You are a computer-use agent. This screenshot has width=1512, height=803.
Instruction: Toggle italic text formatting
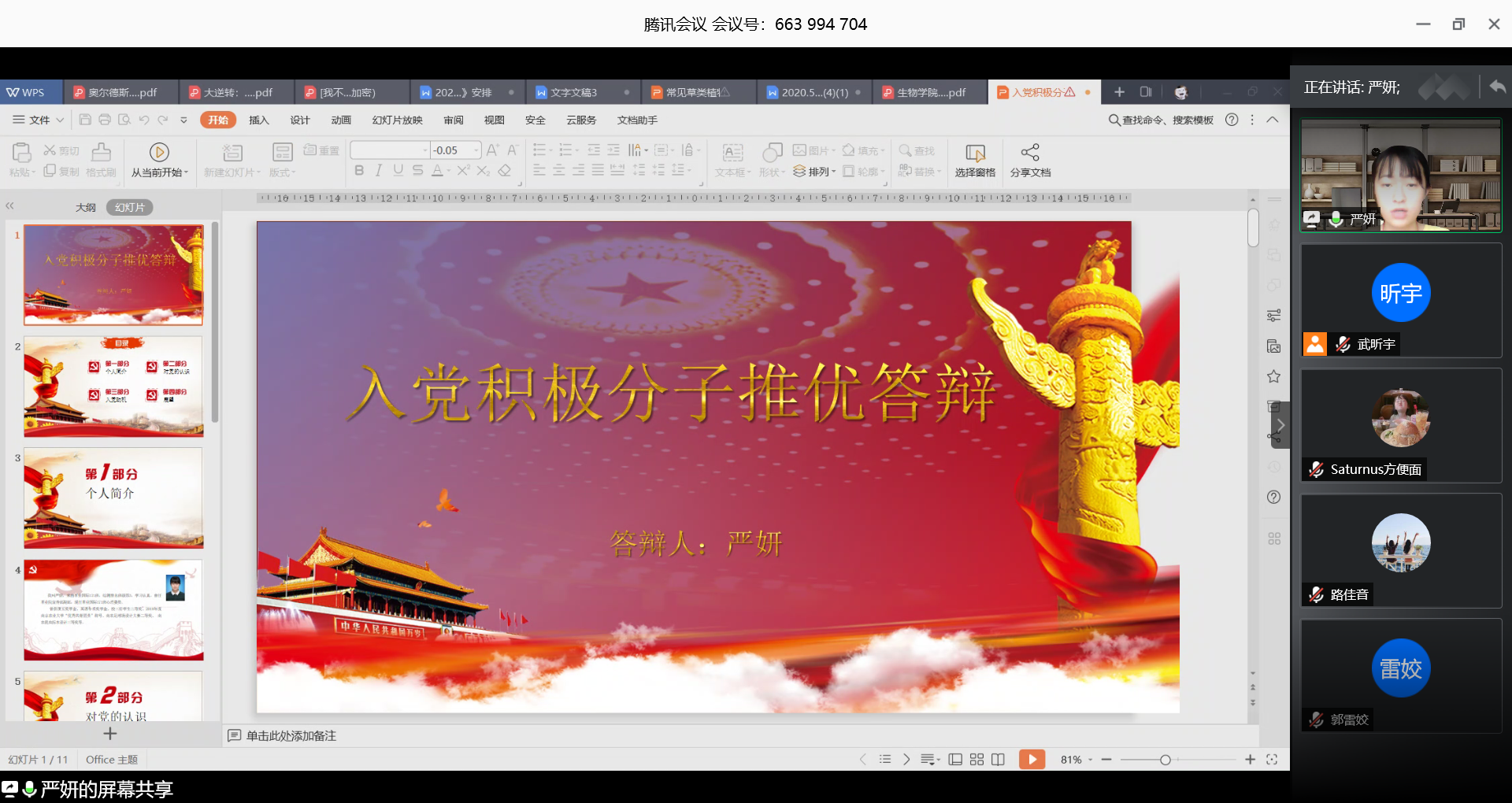[x=379, y=170]
